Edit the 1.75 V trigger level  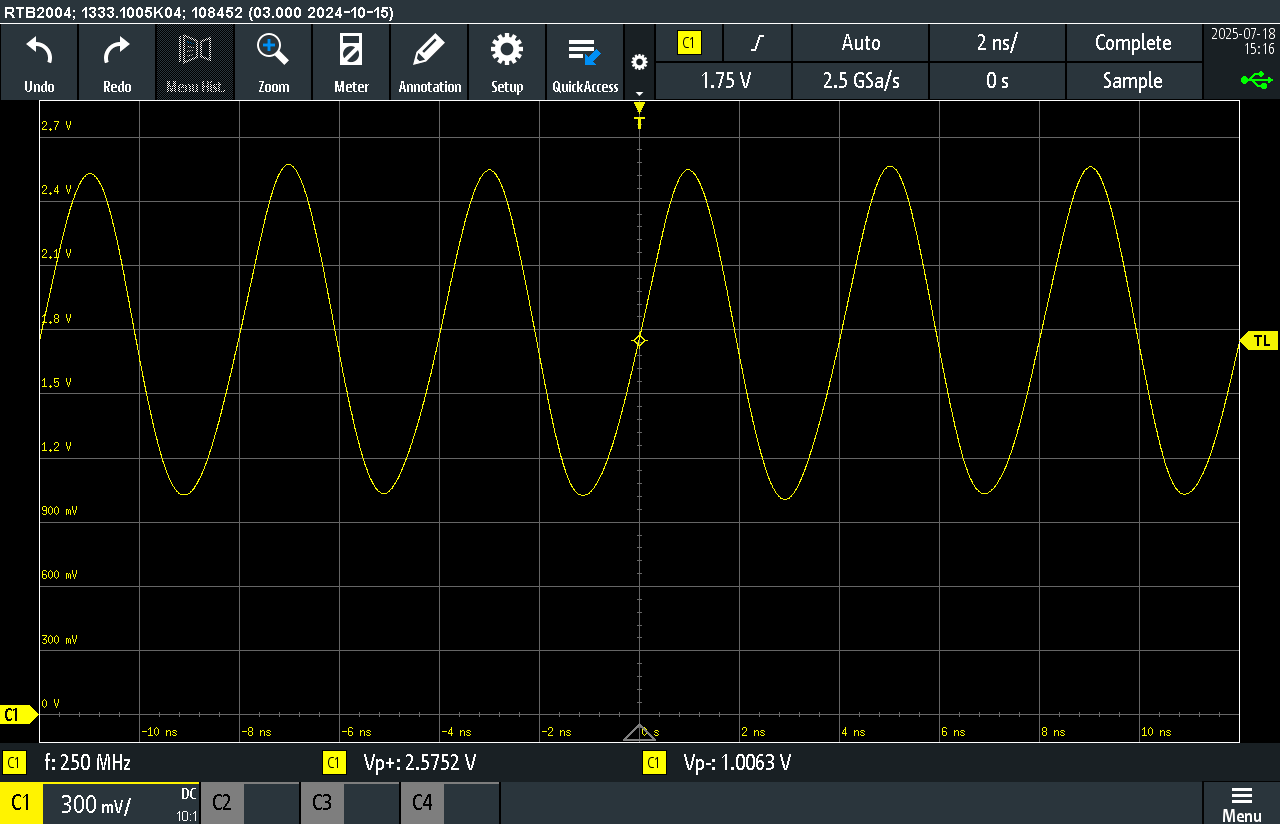pos(726,81)
